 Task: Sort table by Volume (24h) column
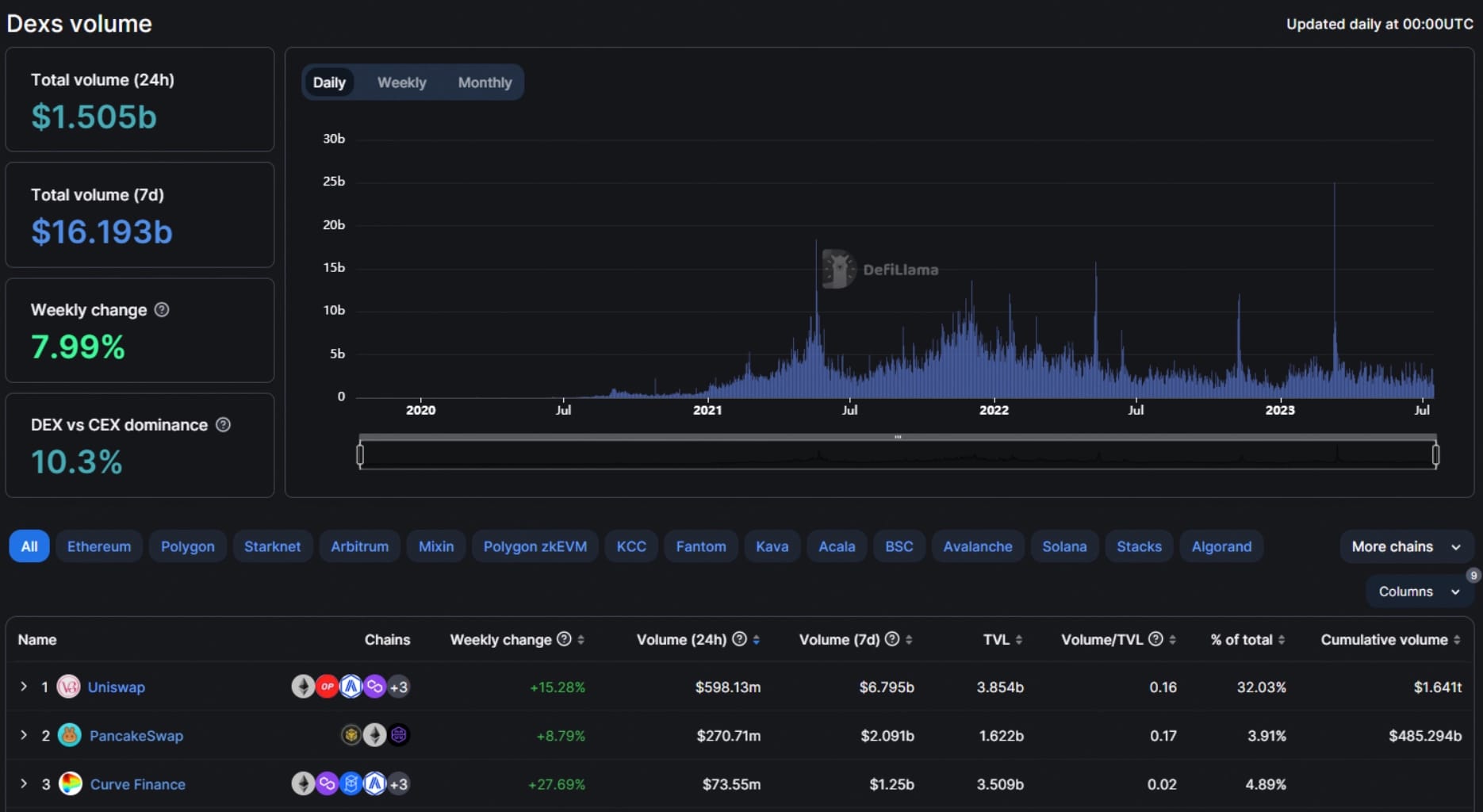coord(755,640)
